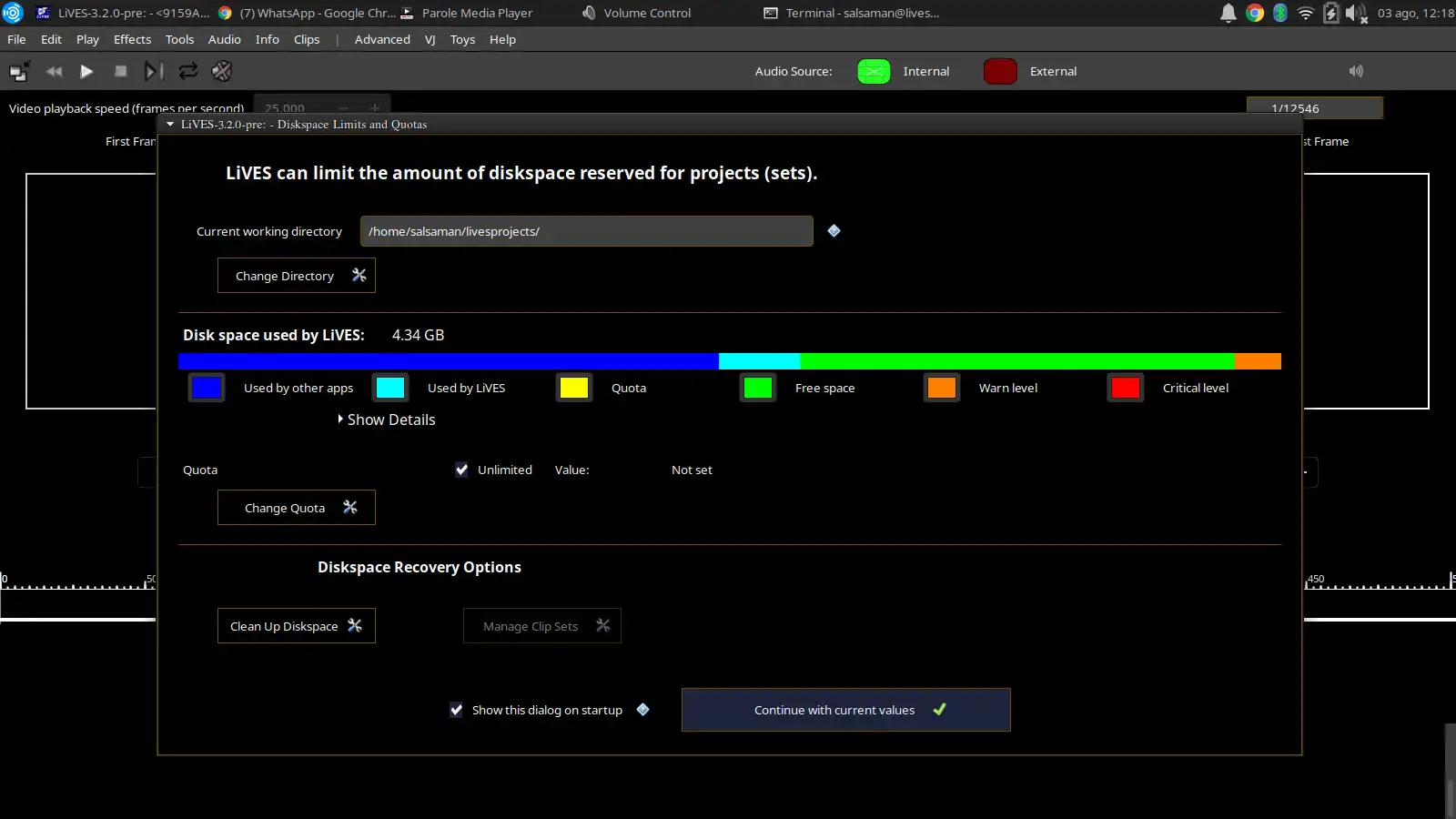Open the Clips menu

pos(307,39)
